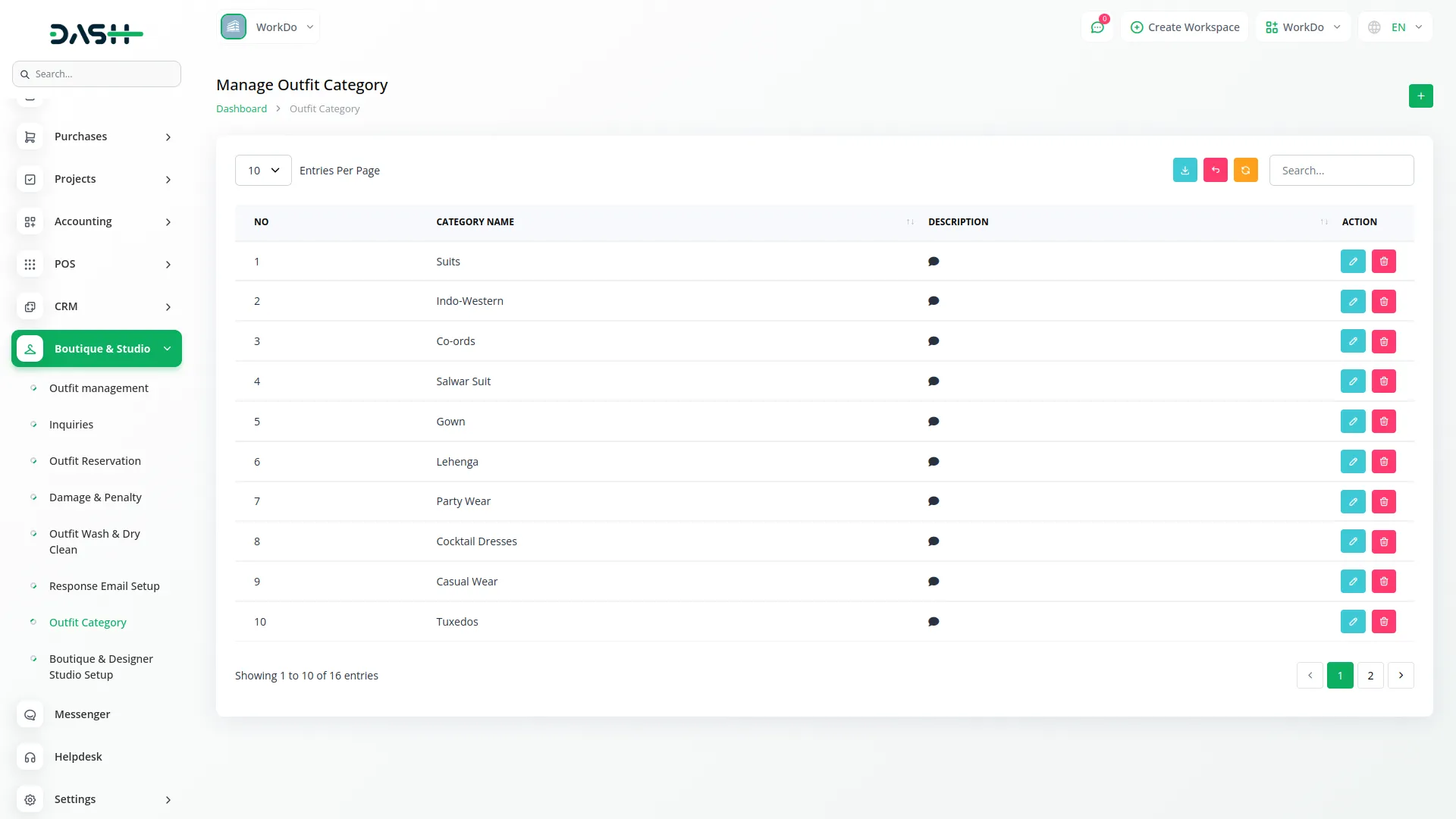This screenshot has height=819, width=1456.
Task: Go to pagination page 2
Action: click(x=1370, y=676)
